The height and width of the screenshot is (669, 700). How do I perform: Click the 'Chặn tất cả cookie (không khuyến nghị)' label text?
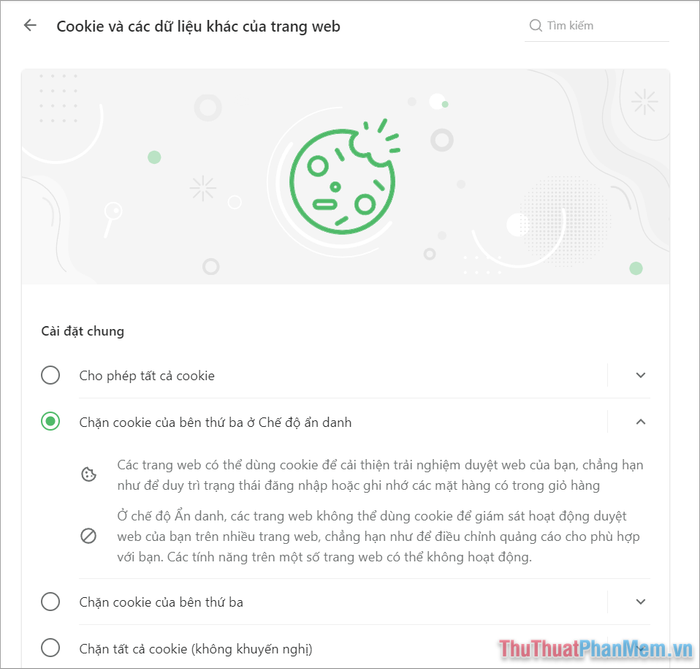click(x=196, y=649)
